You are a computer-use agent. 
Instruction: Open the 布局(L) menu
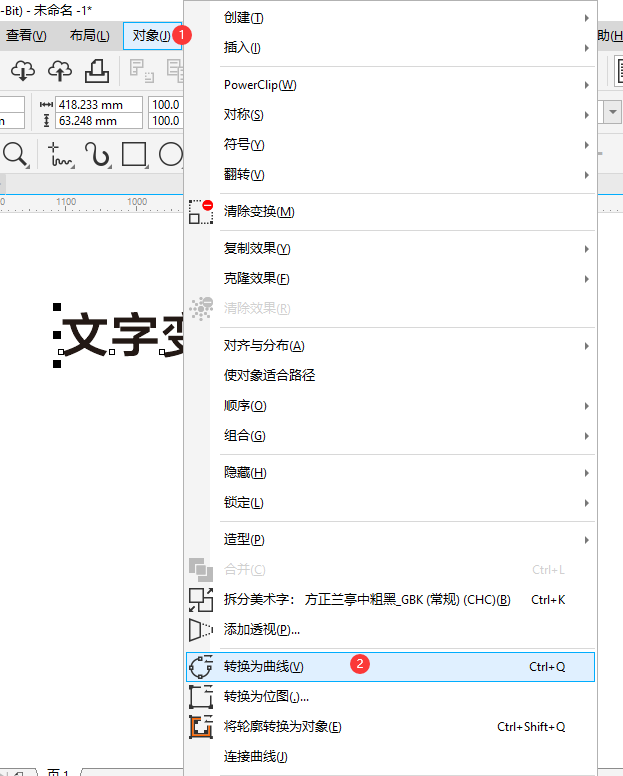tap(90, 36)
